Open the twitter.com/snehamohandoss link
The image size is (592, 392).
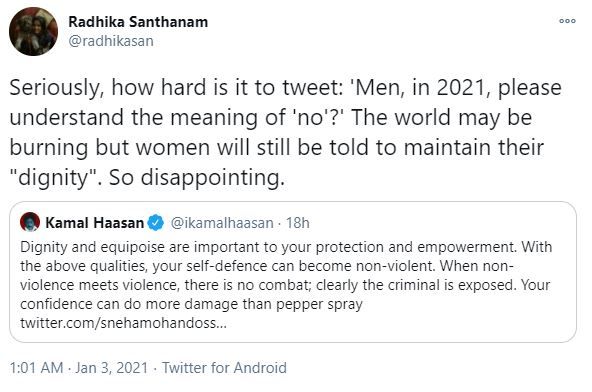123,323
